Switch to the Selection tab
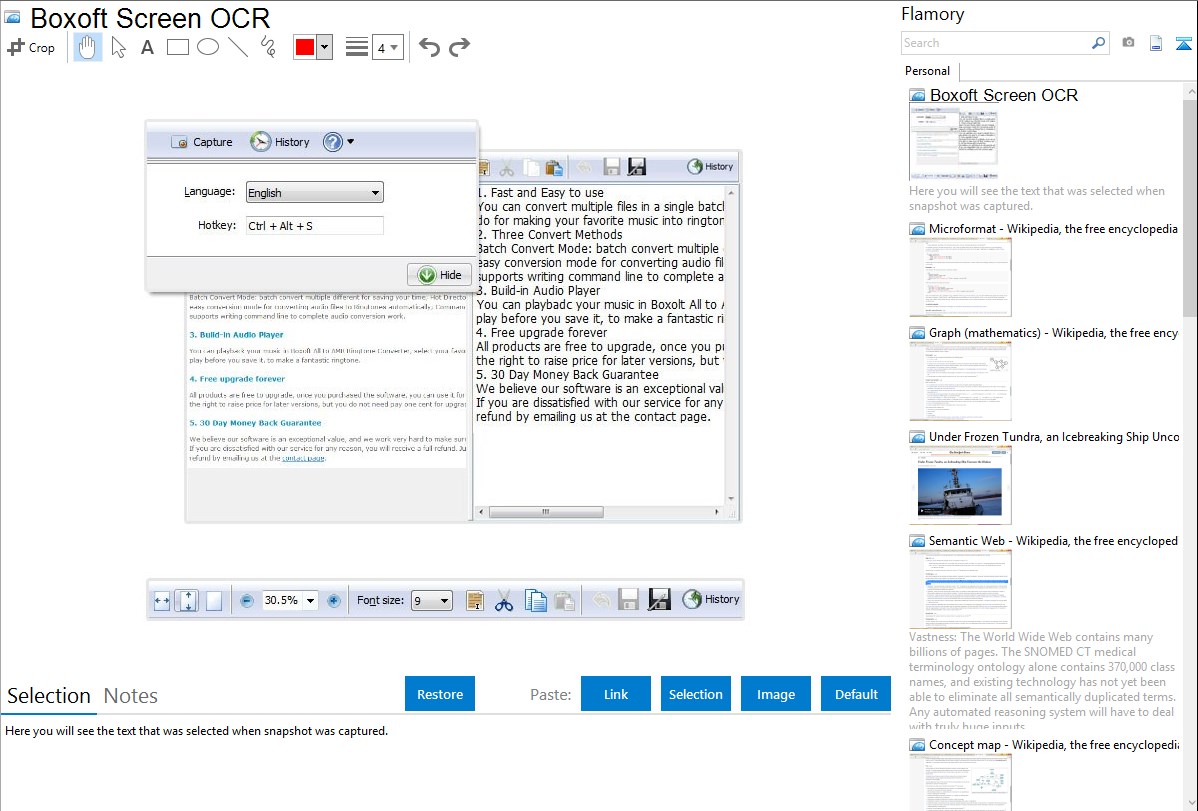The height and width of the screenshot is (811, 1198). (49, 696)
